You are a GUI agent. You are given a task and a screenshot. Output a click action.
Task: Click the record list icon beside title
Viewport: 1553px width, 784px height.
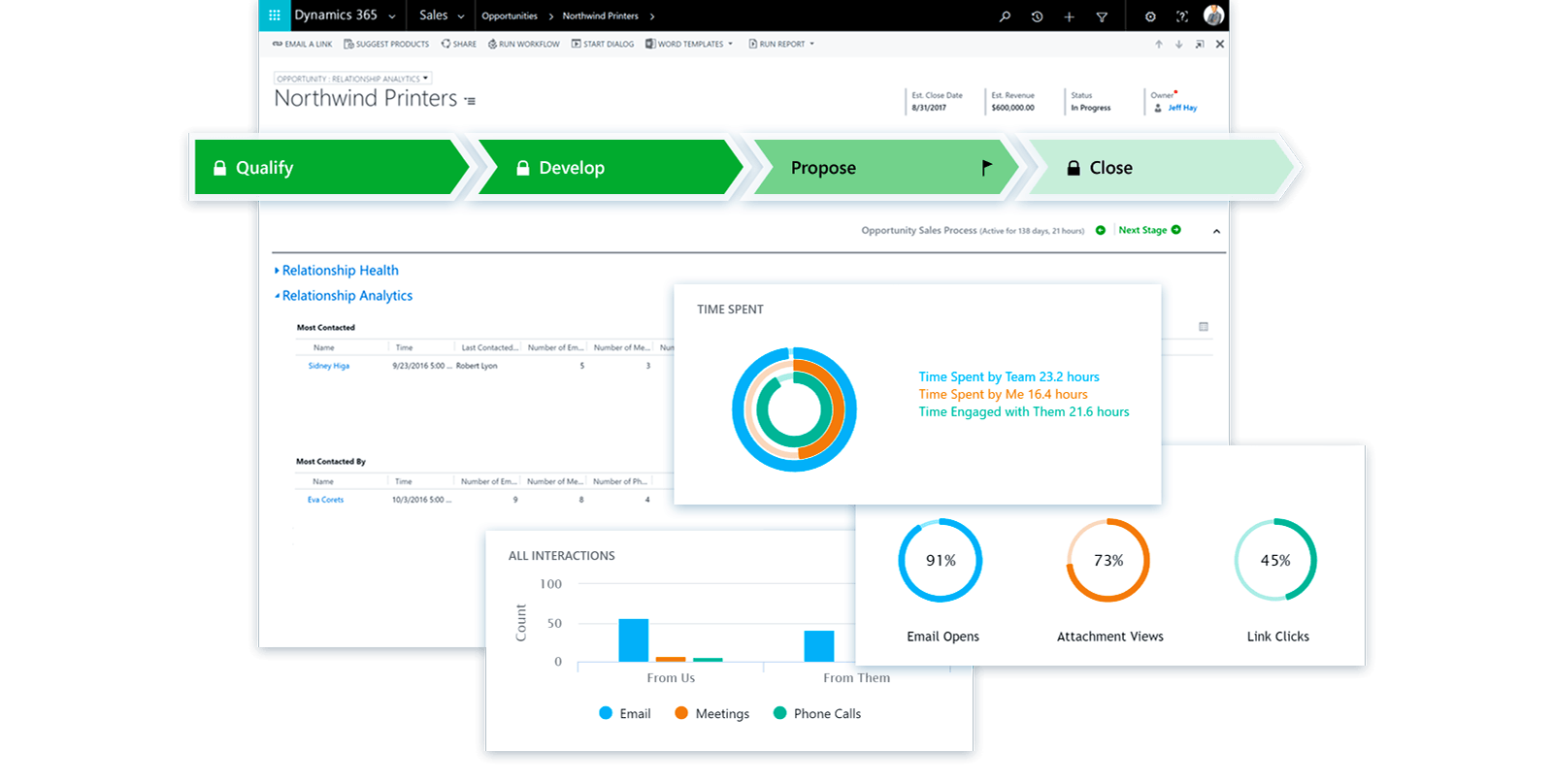tap(470, 101)
